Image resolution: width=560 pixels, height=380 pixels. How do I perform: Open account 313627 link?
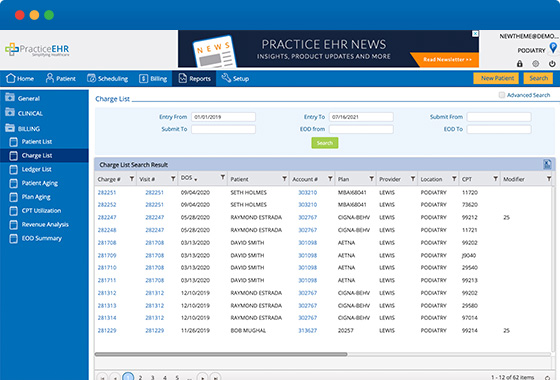308,330
